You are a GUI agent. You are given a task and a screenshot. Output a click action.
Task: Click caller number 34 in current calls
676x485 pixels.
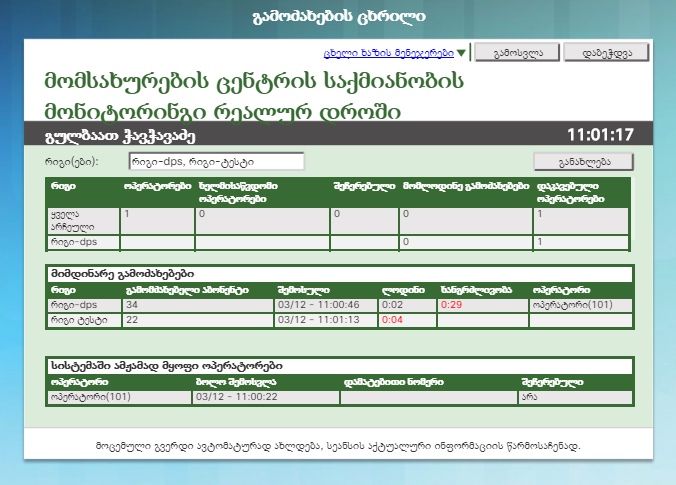click(131, 304)
